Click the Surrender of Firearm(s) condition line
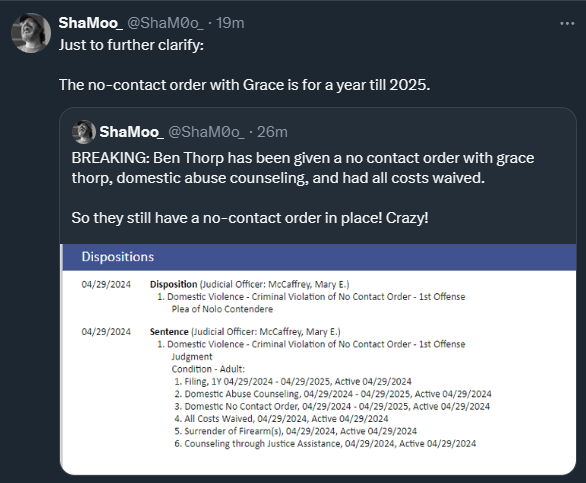Screen dimensions: 586x483 pyautogui.click(x=295, y=431)
